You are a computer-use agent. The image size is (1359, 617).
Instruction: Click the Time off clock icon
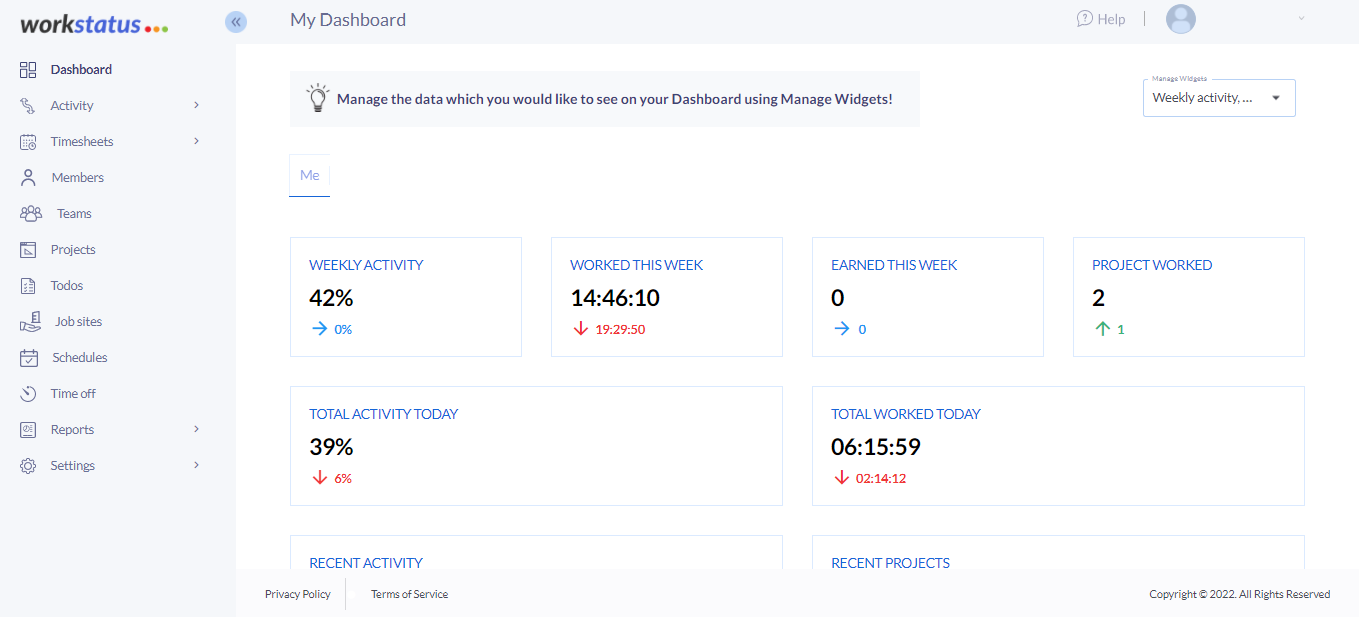(x=29, y=394)
